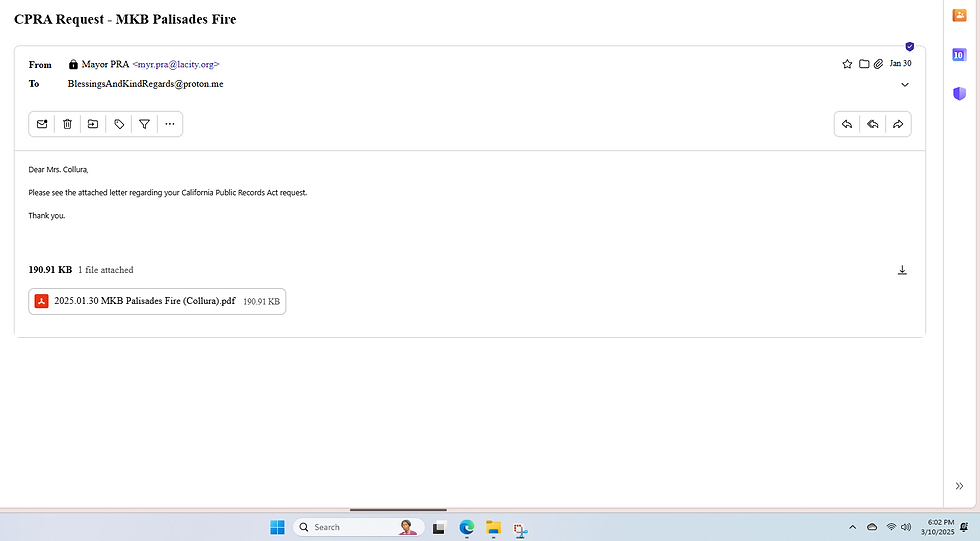Collapse side panel double chevron

(x=959, y=486)
